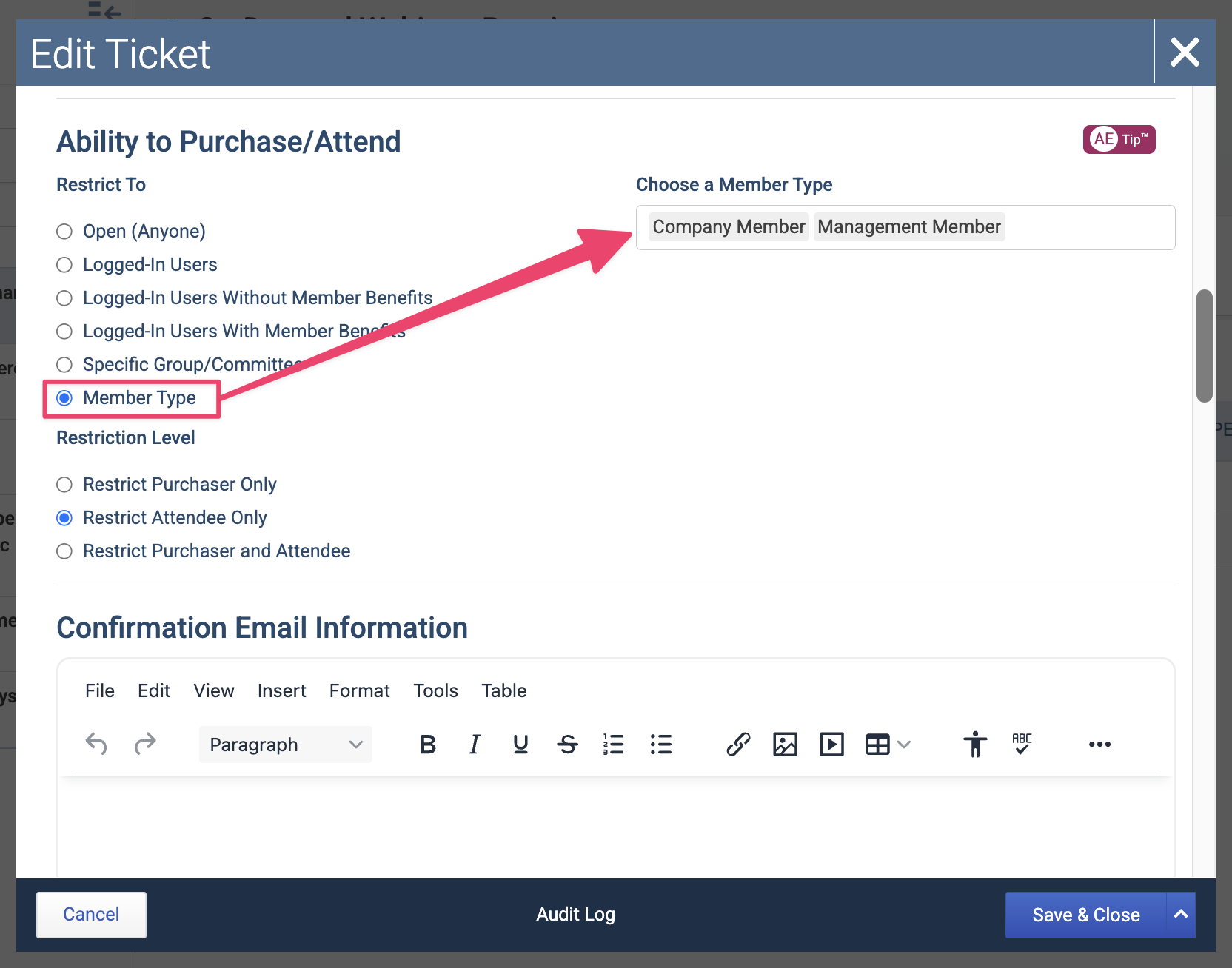Open the Audit Log link

[575, 915]
